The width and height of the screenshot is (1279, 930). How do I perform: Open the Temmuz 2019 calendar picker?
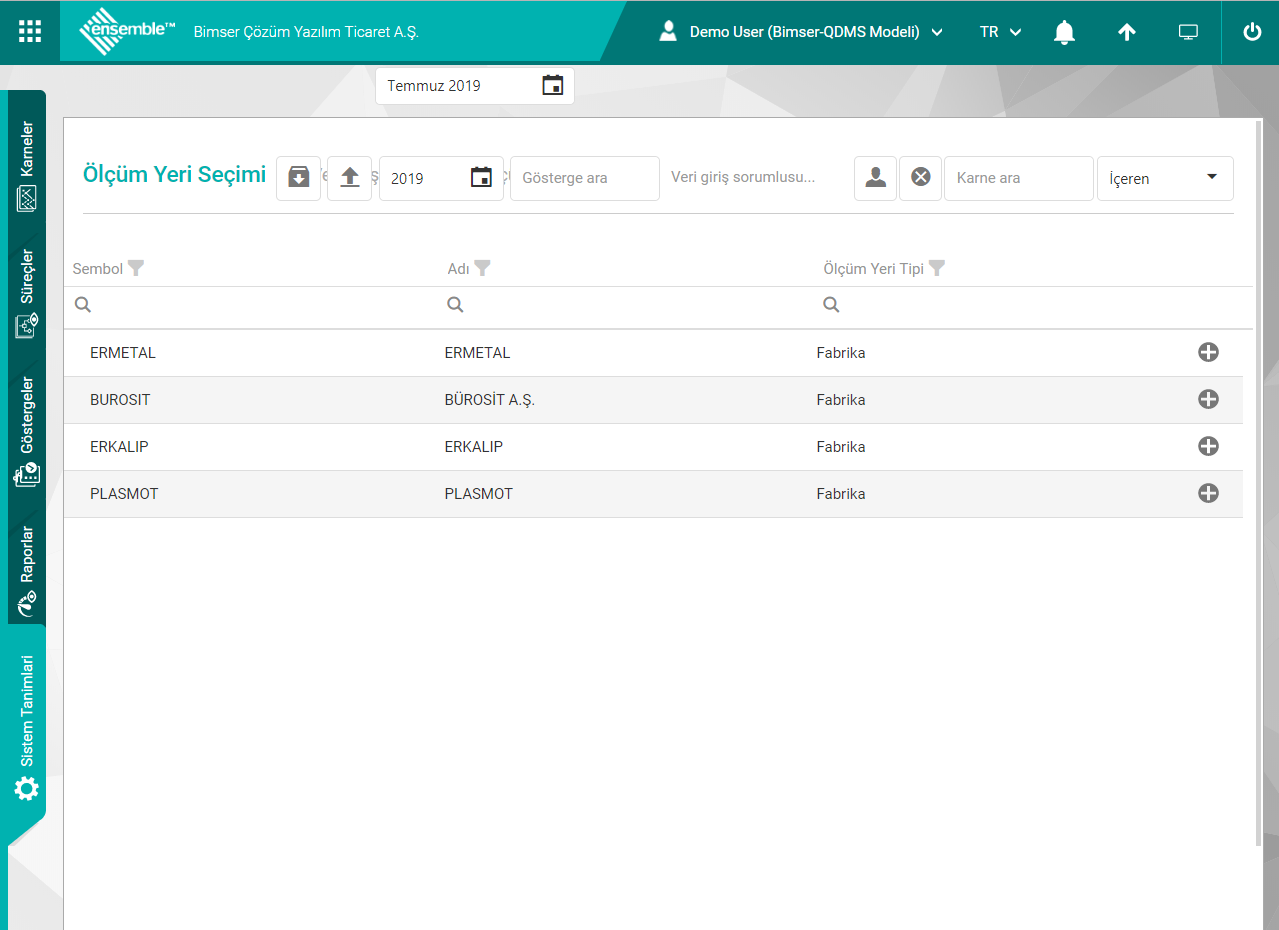pyautogui.click(x=552, y=86)
